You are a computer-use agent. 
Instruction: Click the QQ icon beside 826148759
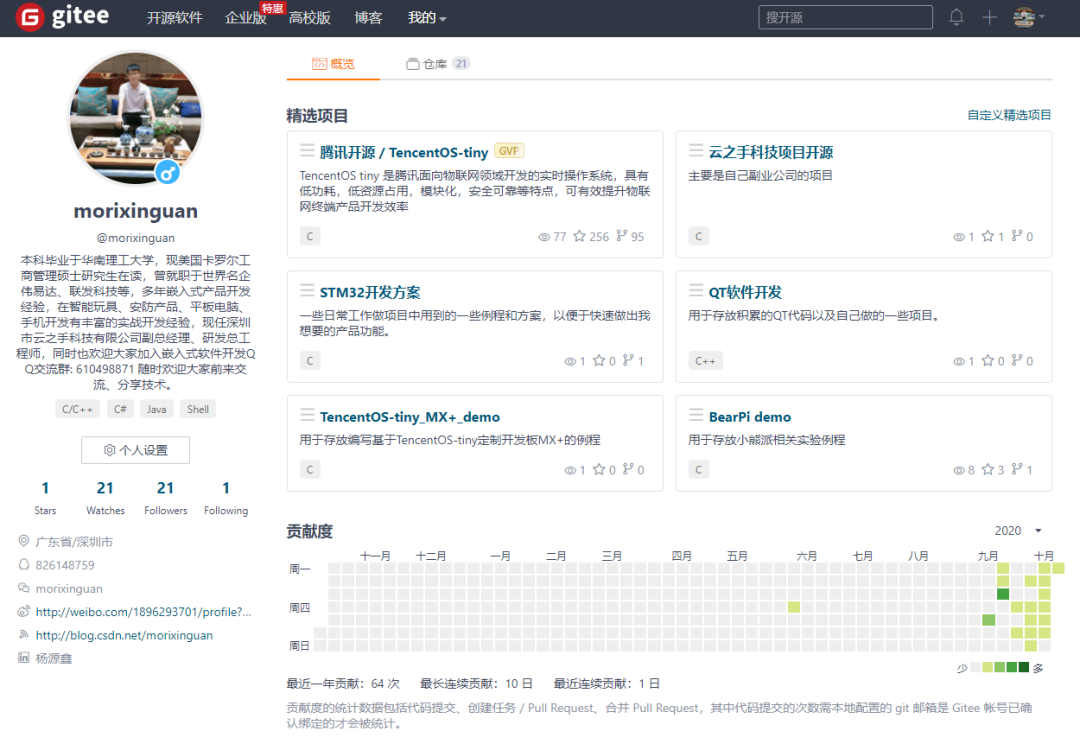click(23, 565)
